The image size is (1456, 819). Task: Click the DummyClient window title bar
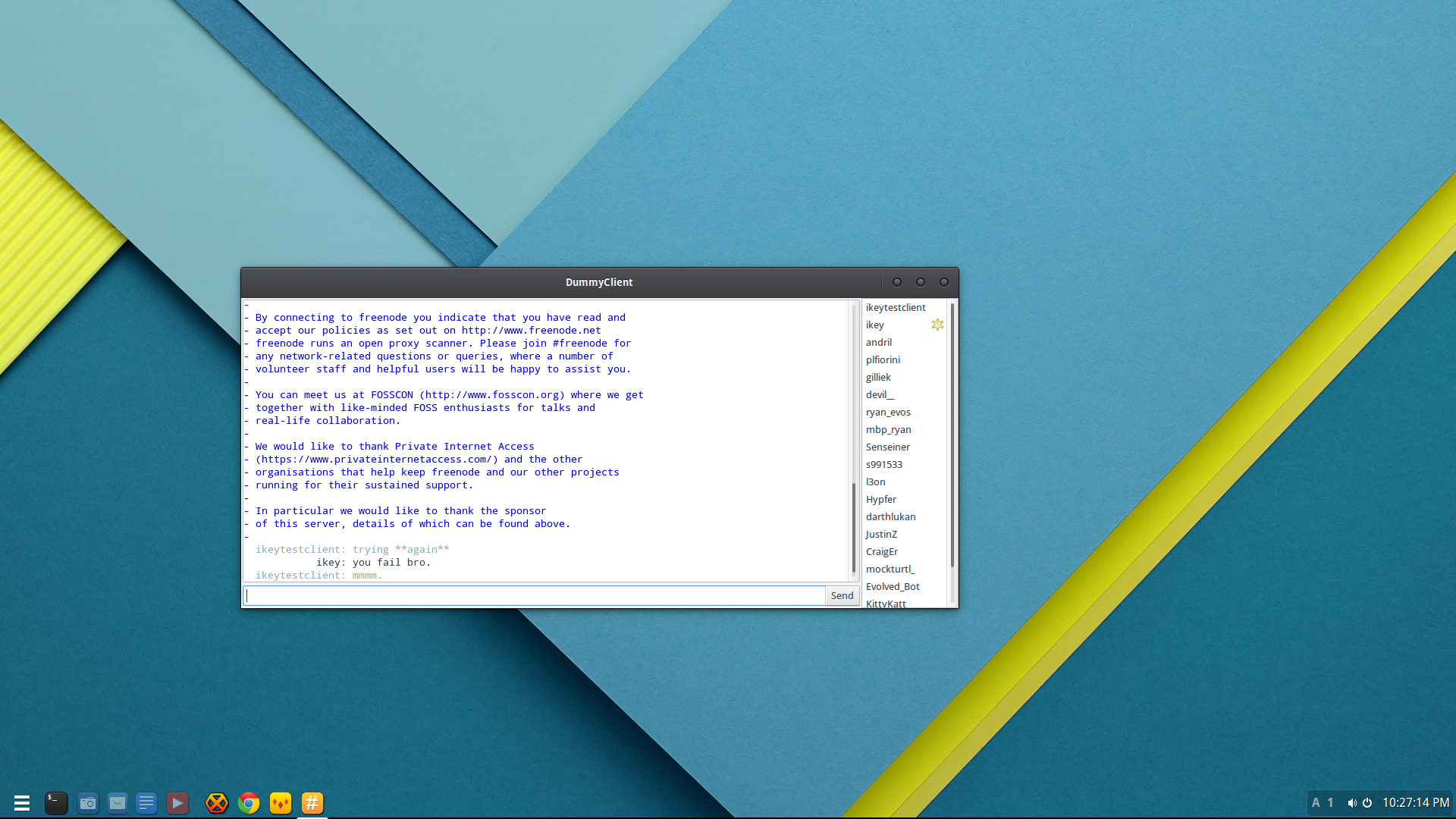tap(599, 282)
